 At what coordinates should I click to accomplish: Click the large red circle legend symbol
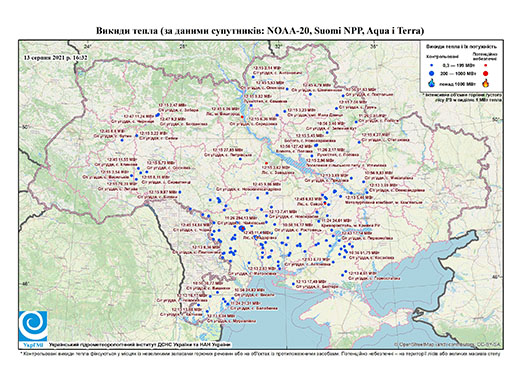coord(486,73)
